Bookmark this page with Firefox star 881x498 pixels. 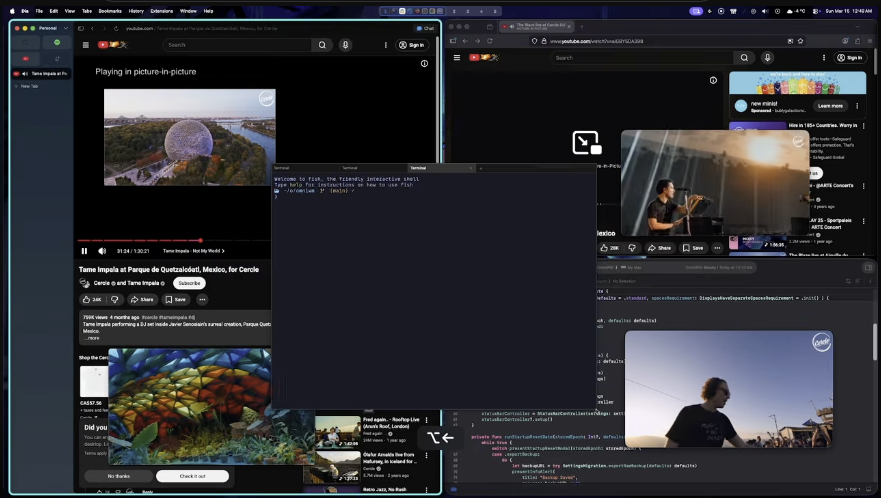[x=800, y=41]
